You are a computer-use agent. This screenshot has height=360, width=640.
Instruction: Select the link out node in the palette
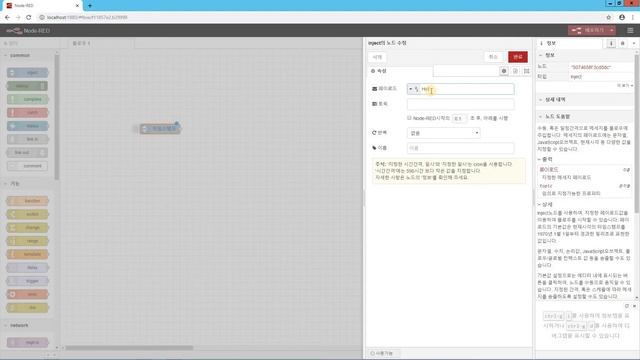27,153
